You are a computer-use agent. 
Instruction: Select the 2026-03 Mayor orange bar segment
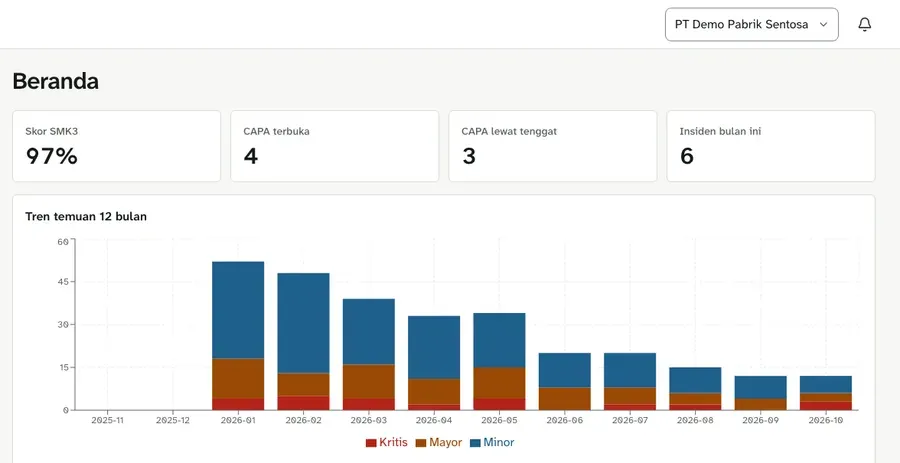[x=369, y=382]
